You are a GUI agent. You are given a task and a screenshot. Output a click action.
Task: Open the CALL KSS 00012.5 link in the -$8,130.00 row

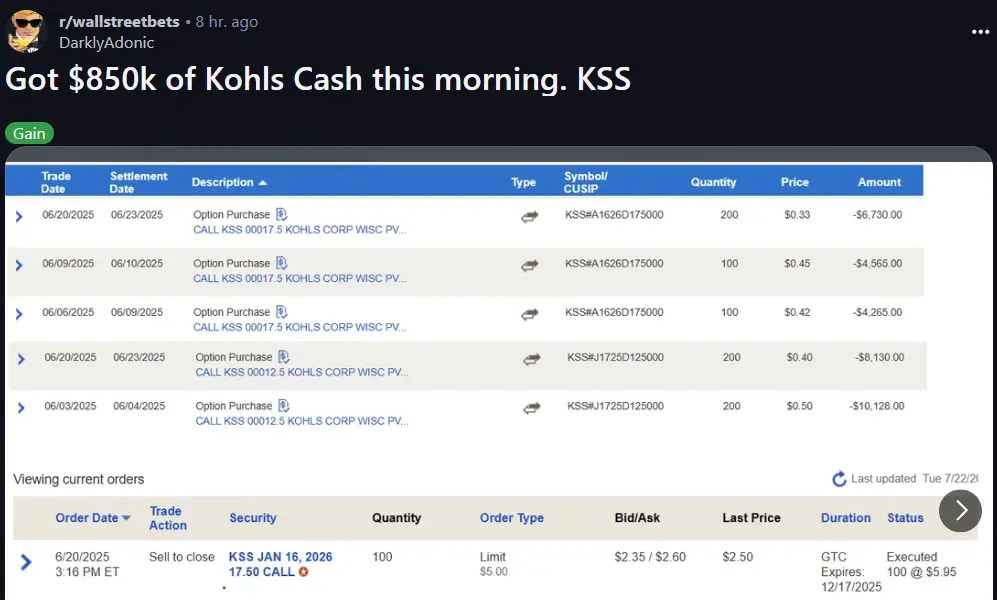click(x=302, y=372)
